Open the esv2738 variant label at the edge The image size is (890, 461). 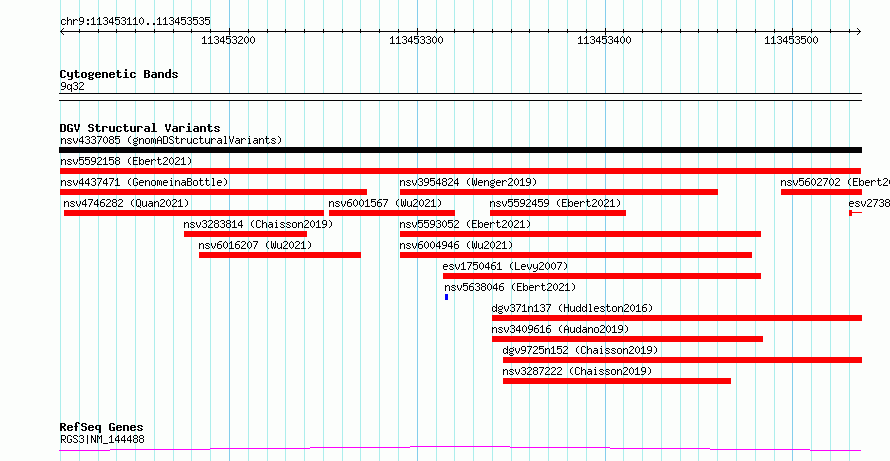tap(869, 203)
